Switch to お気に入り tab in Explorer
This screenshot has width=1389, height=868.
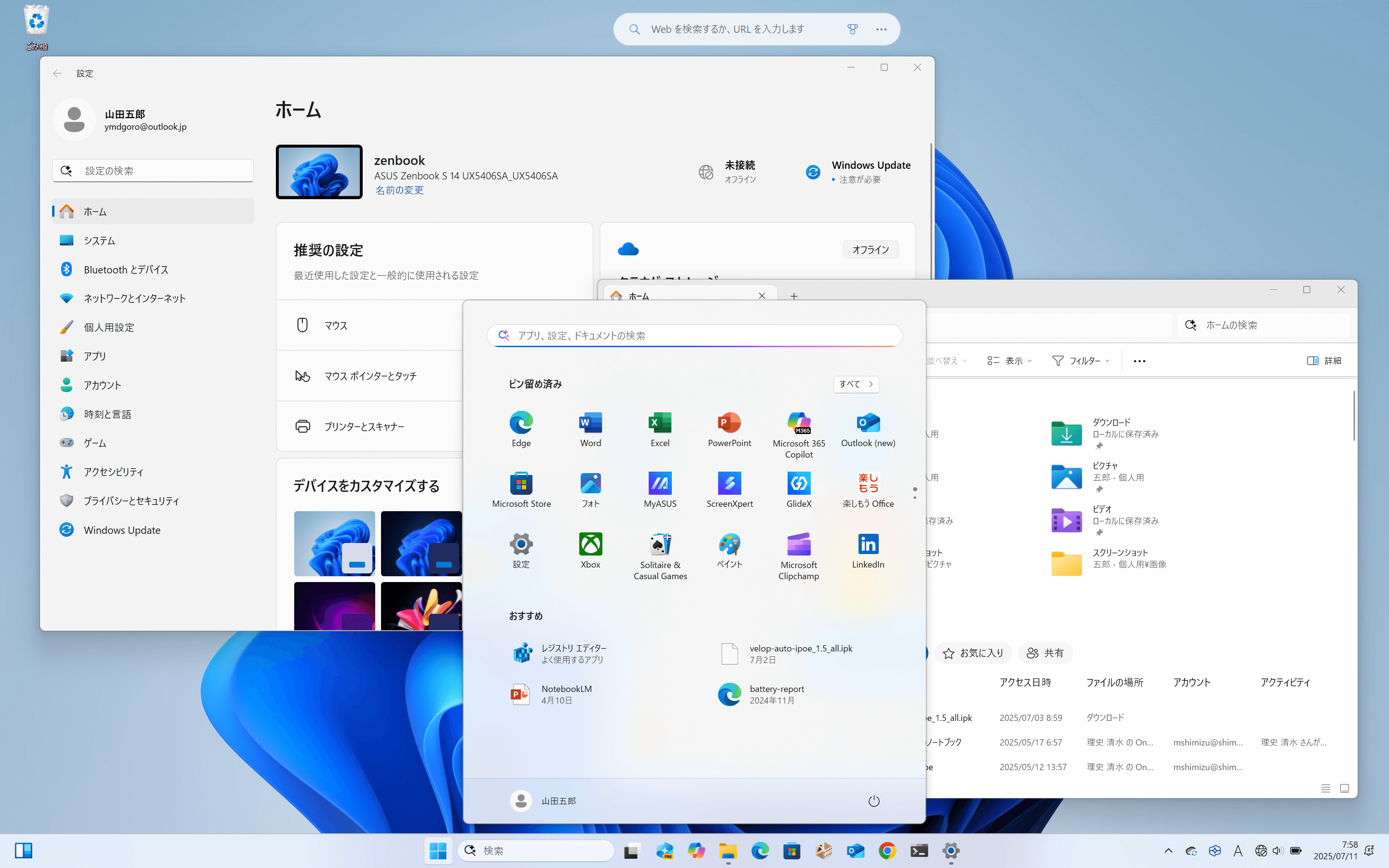click(973, 653)
